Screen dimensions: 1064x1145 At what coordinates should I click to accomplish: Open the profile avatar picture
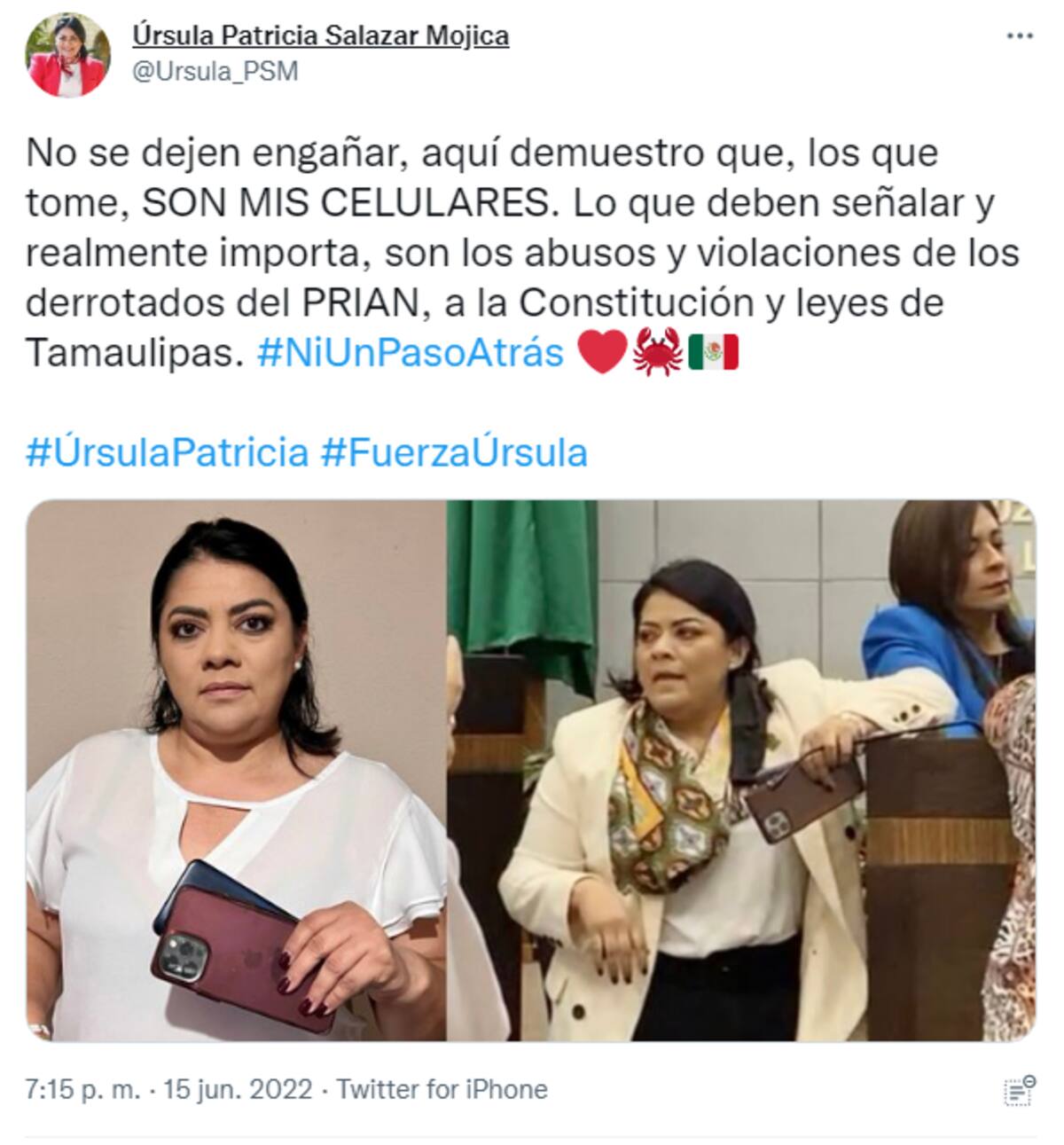point(68,55)
